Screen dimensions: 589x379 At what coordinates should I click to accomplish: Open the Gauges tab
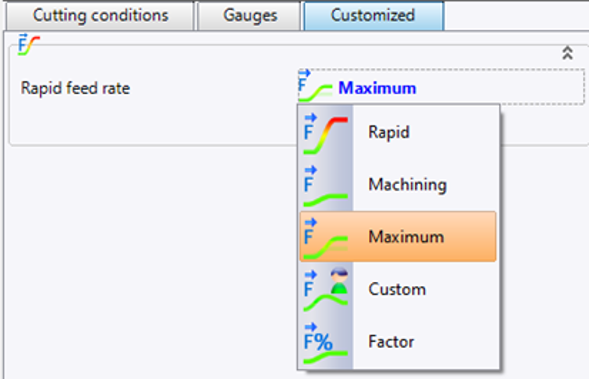click(249, 16)
